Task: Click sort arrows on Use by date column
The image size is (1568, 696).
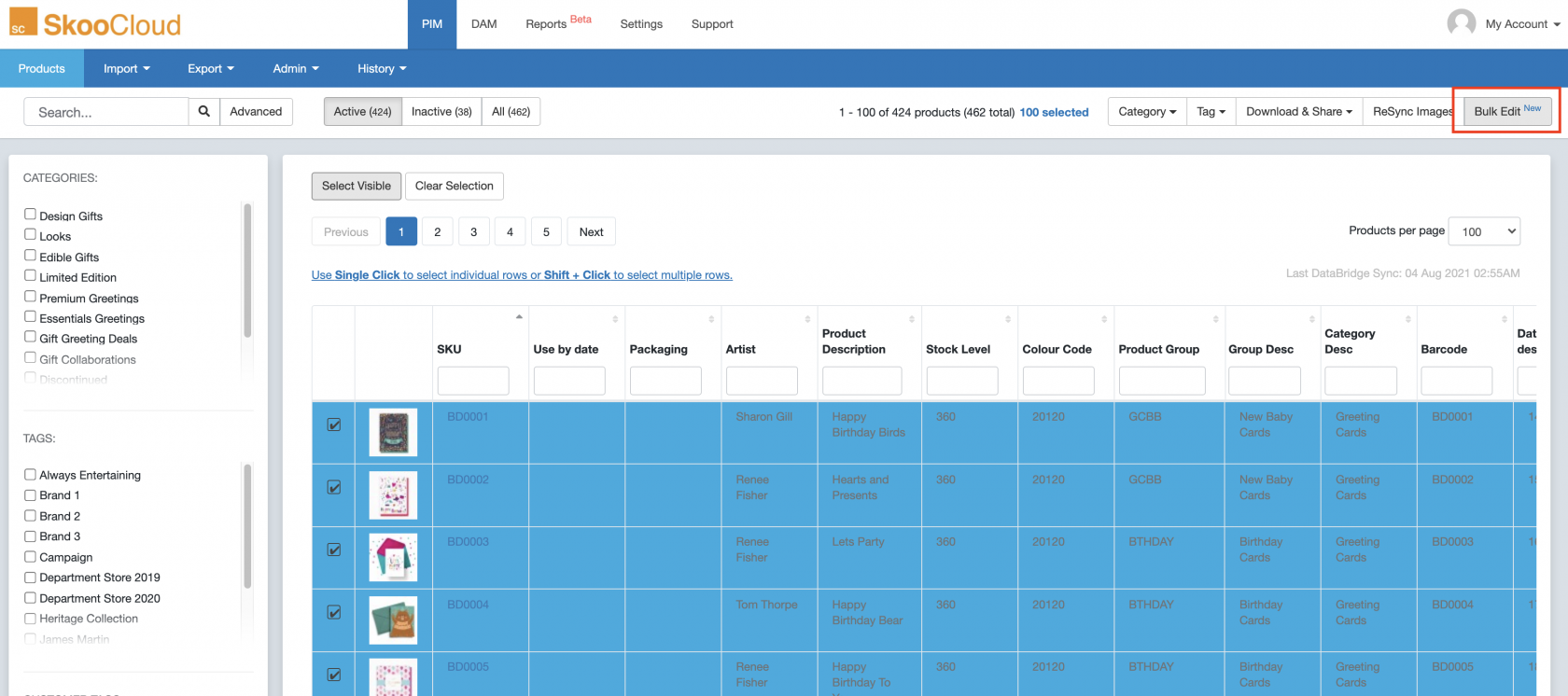Action: [615, 319]
